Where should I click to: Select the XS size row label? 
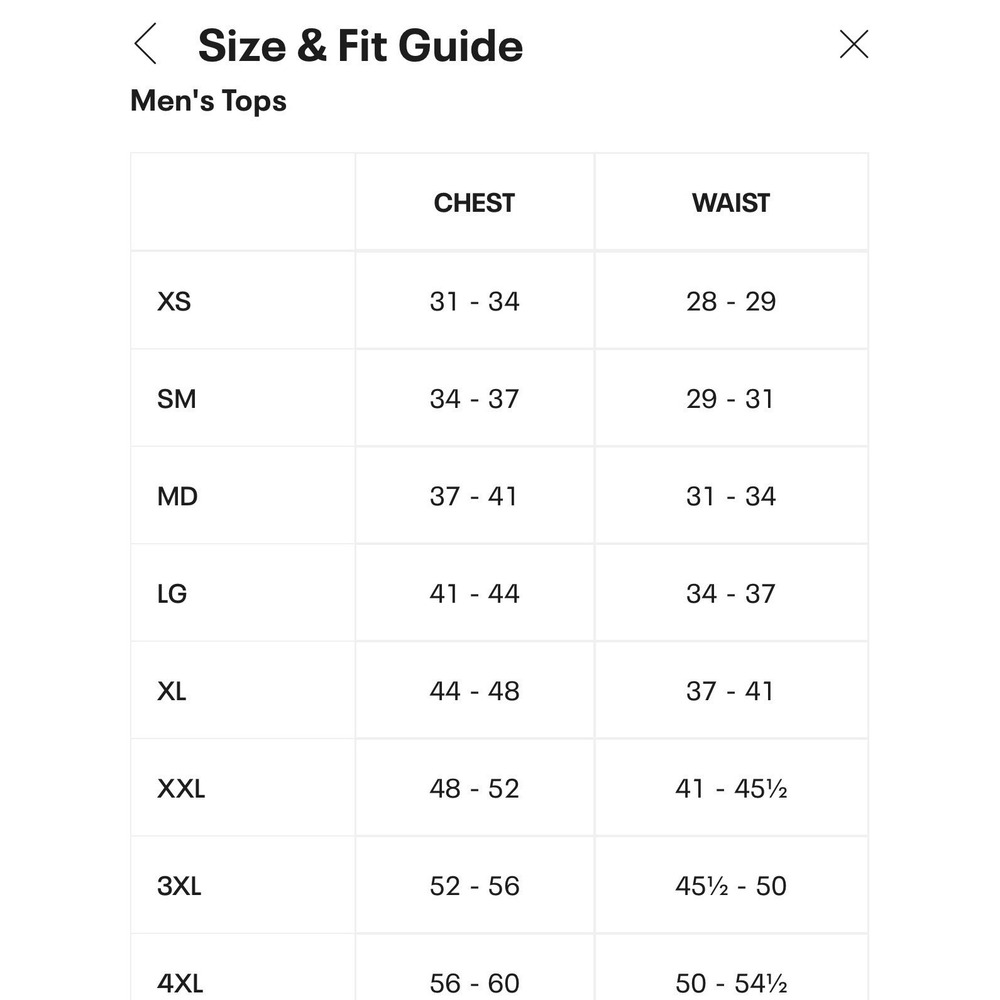[173, 301]
